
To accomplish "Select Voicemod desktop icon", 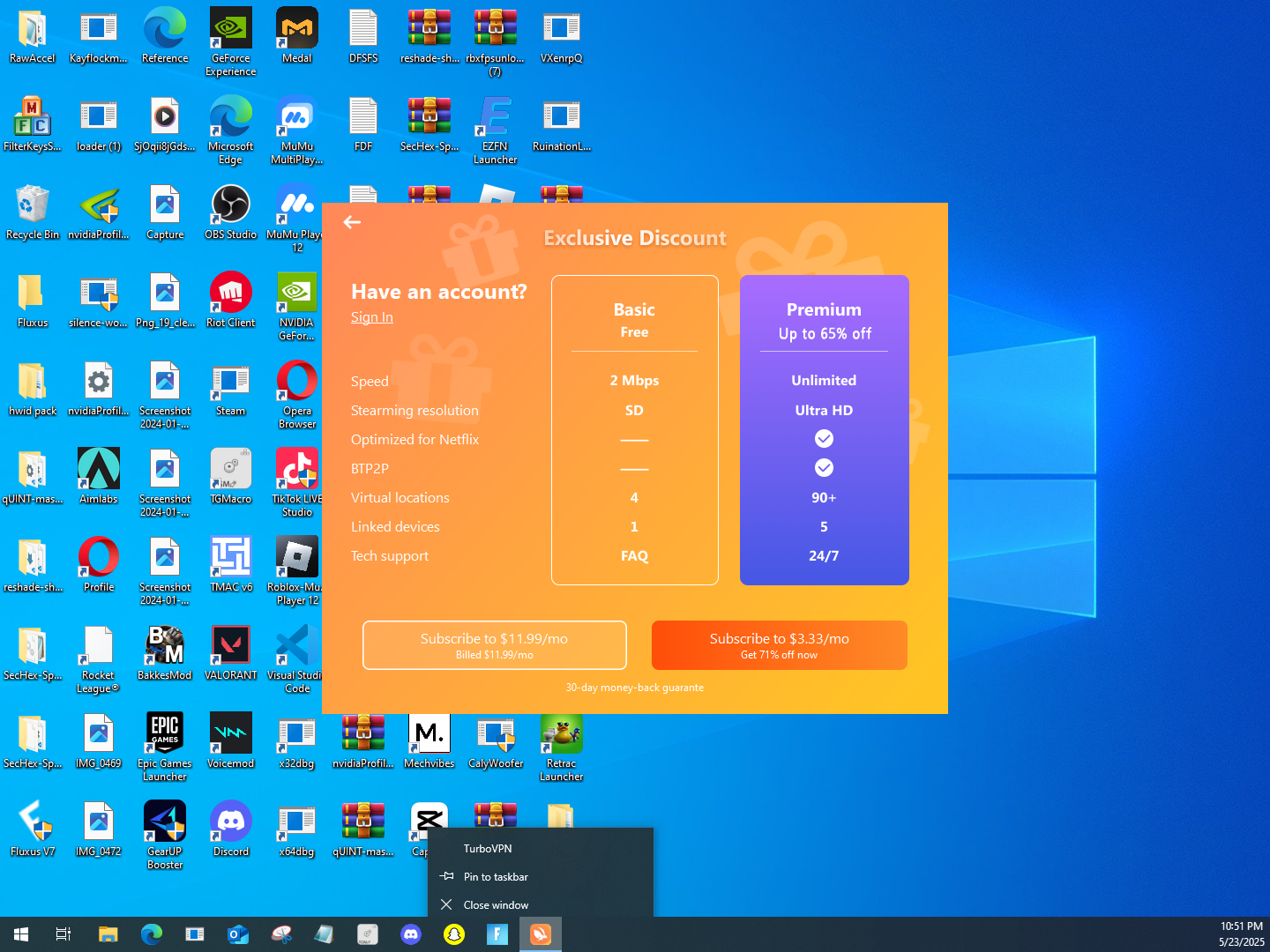I will (x=231, y=742).
